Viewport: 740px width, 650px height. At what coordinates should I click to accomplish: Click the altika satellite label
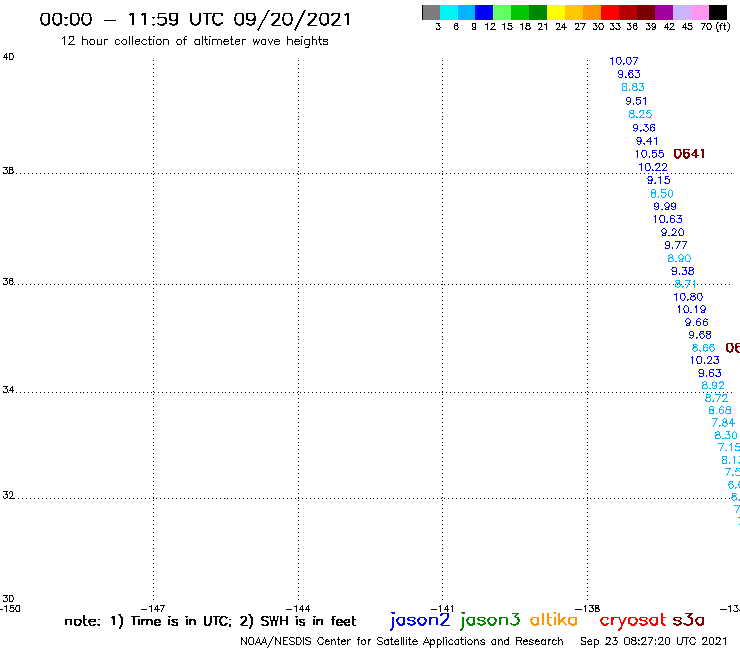[554, 620]
